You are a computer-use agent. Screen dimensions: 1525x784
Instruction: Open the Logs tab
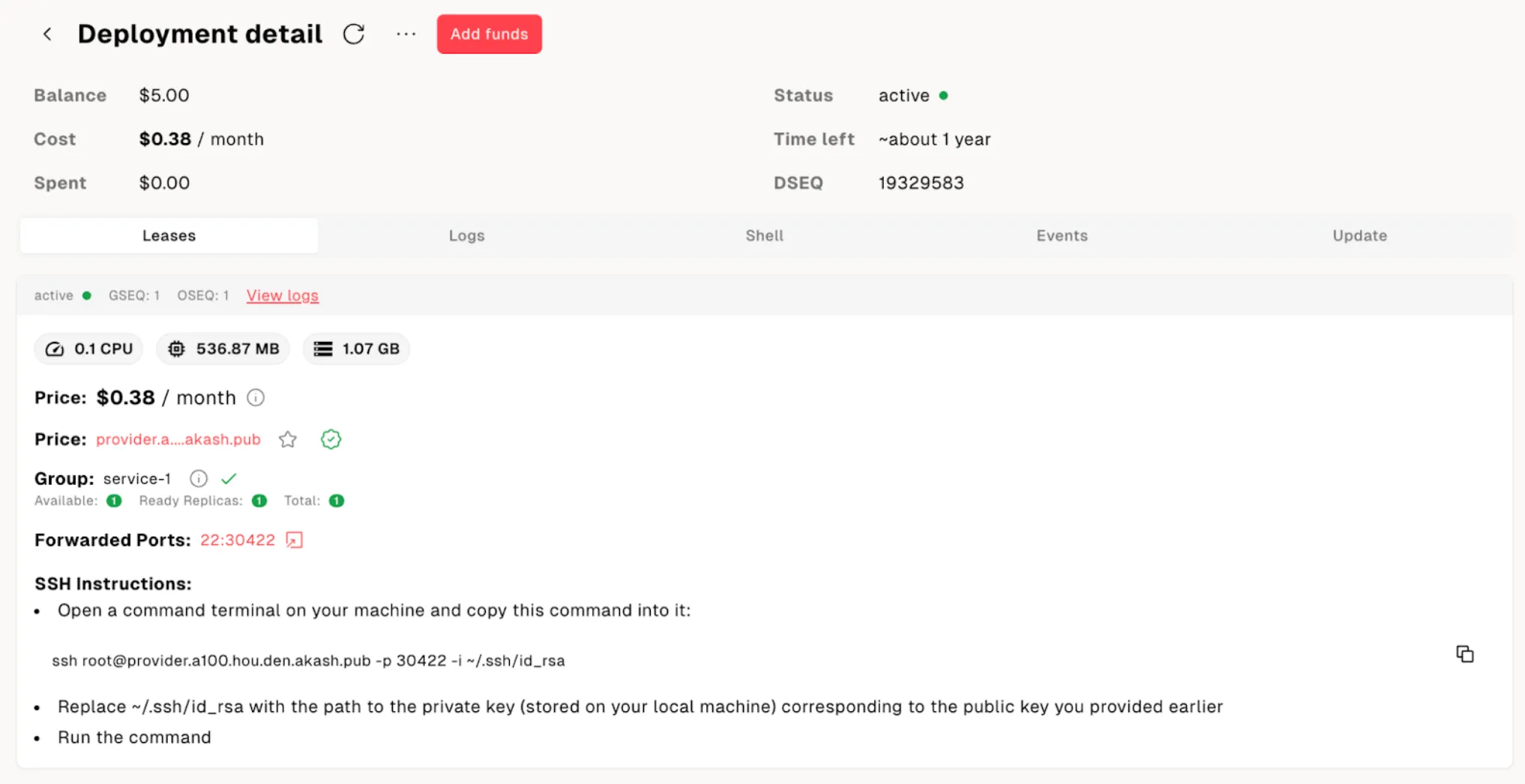466,235
